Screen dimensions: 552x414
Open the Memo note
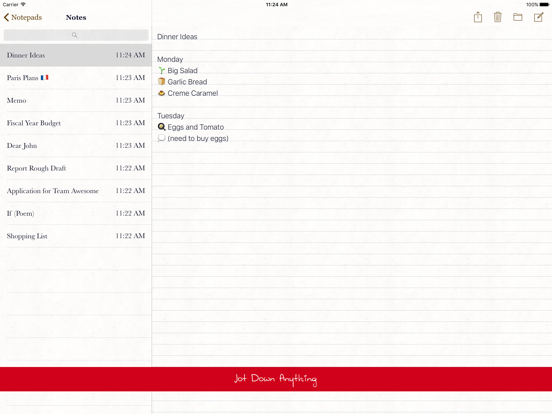(x=76, y=100)
